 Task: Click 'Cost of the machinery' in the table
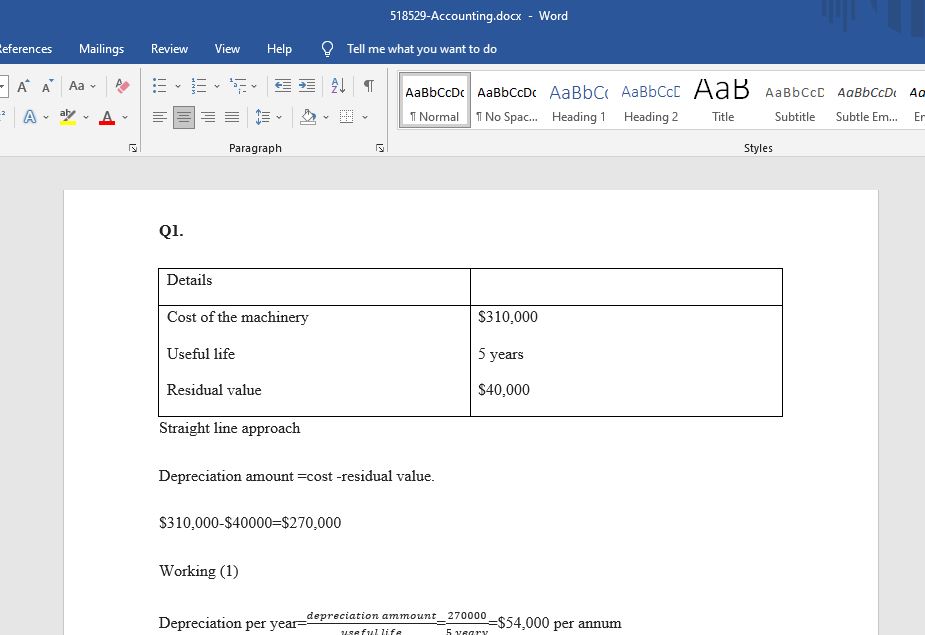click(x=238, y=317)
